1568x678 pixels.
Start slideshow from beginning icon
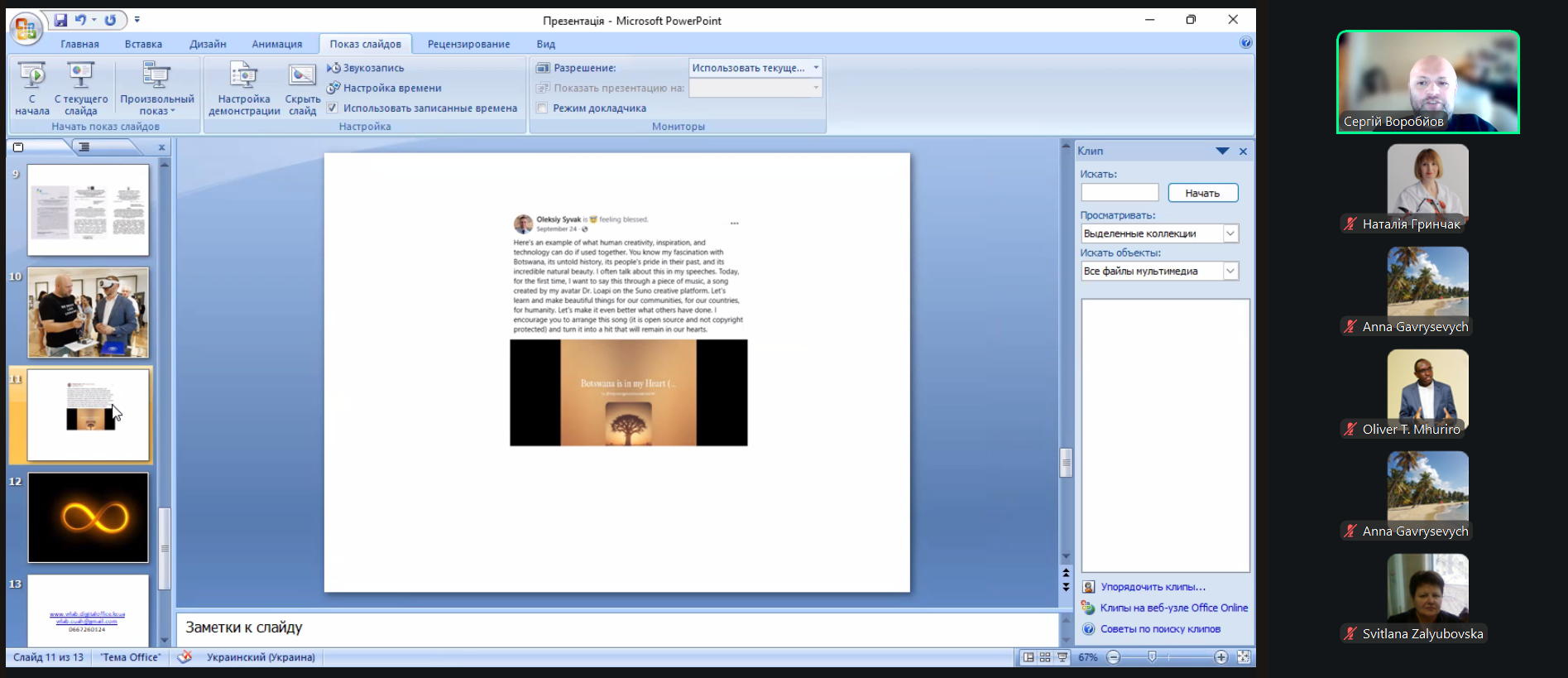point(32,77)
